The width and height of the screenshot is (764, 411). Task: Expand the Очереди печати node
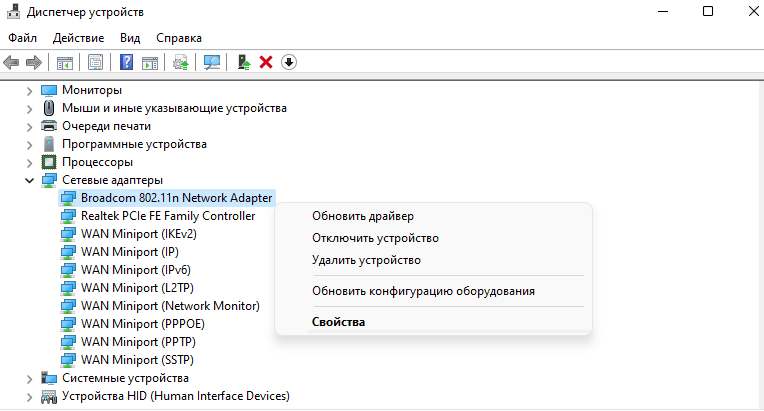pos(29,127)
